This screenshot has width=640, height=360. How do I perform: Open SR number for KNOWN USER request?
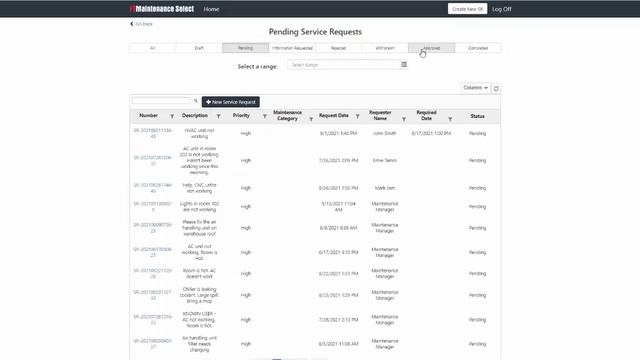pyautogui.click(x=153, y=320)
